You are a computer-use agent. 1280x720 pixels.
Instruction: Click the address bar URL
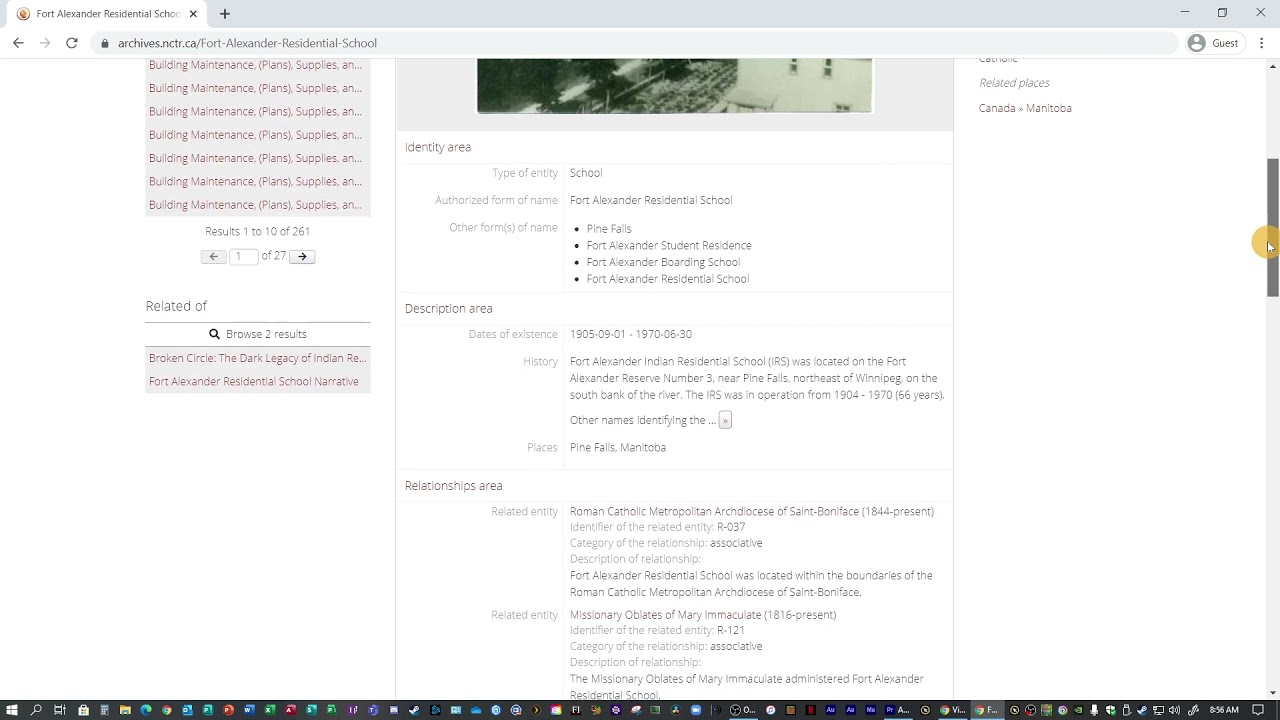247,43
